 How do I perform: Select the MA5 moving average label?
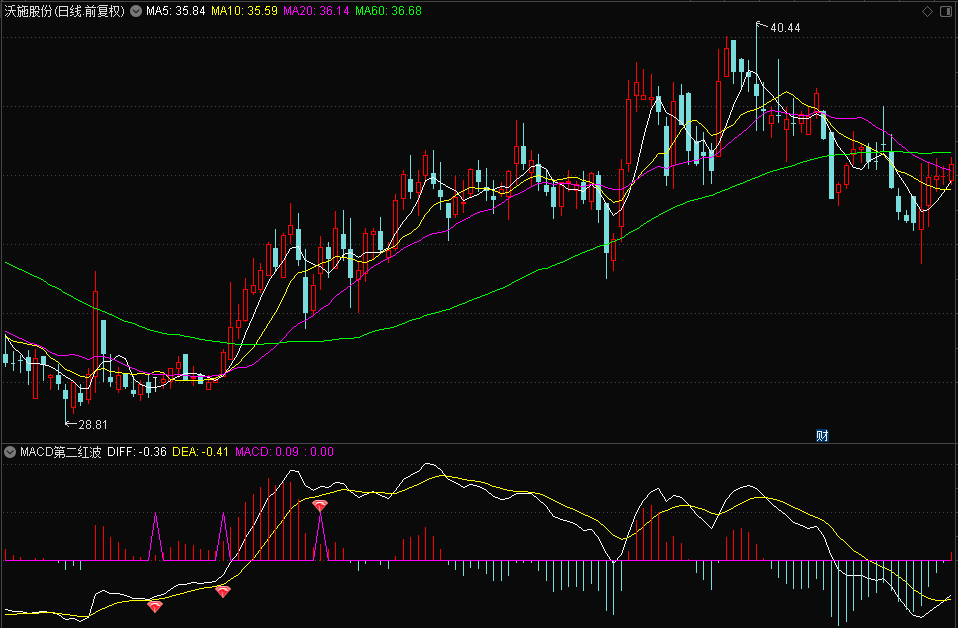click(175, 11)
